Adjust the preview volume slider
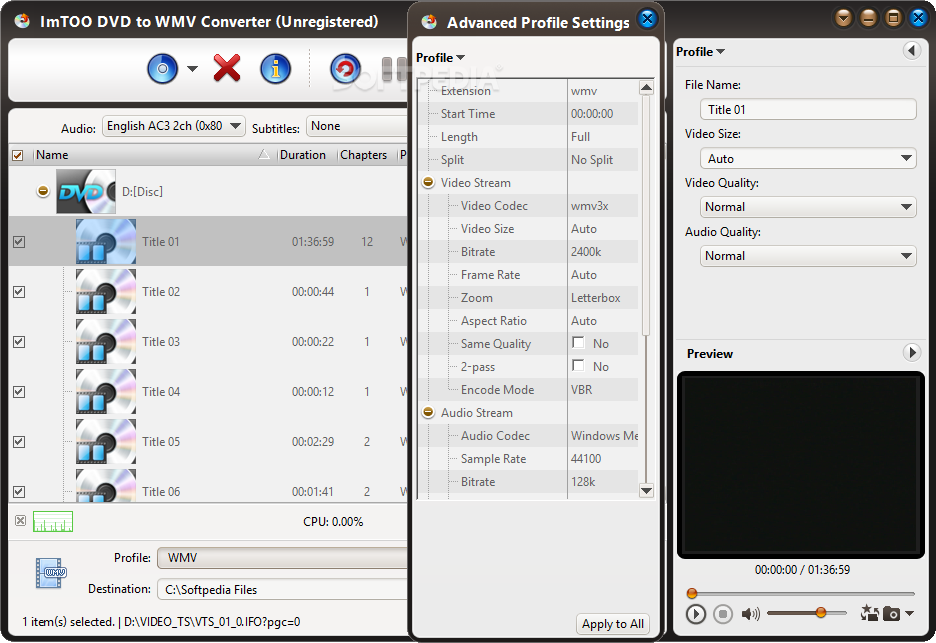 click(x=807, y=613)
